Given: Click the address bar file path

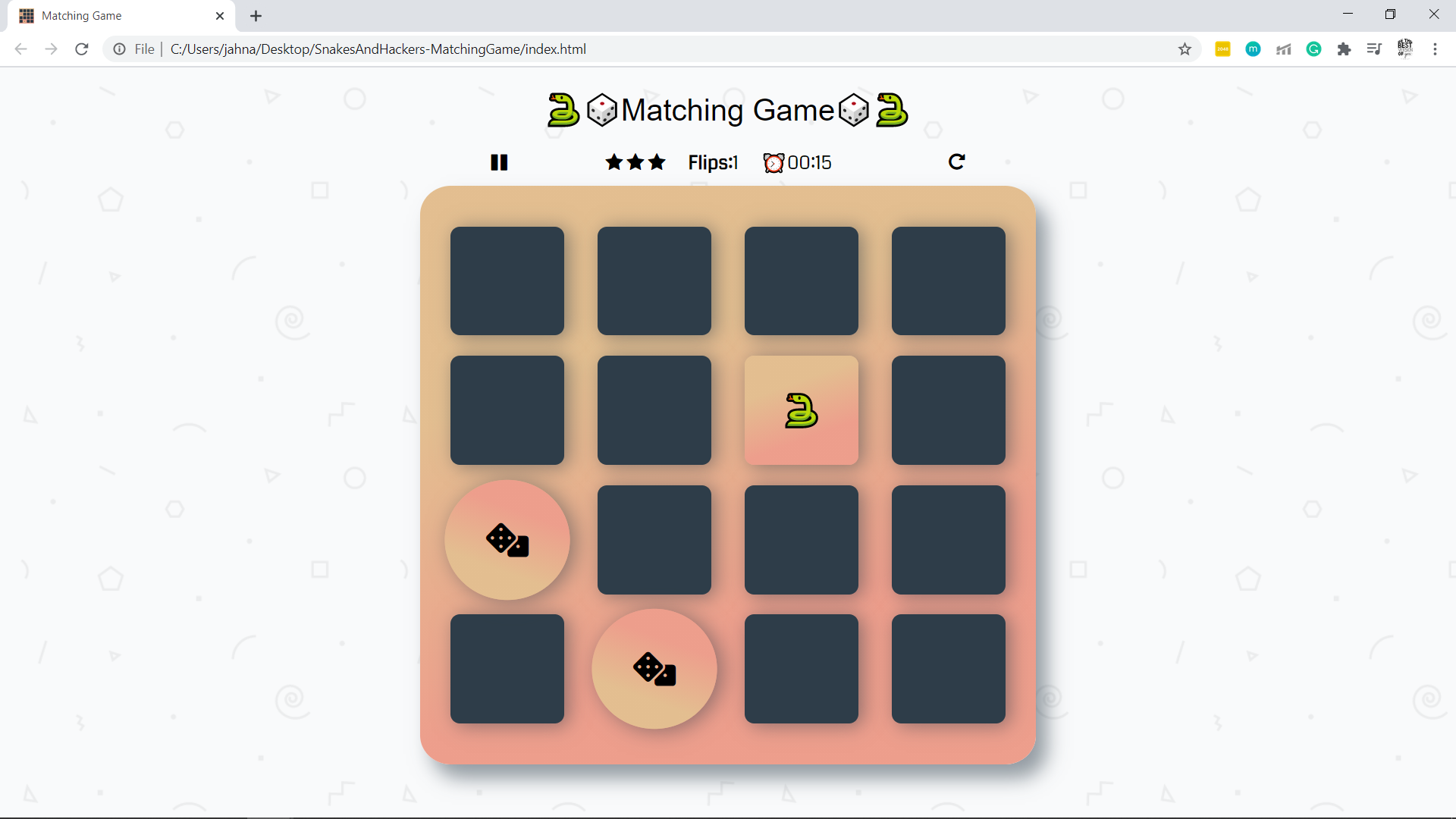Looking at the screenshot, I should click(x=378, y=49).
